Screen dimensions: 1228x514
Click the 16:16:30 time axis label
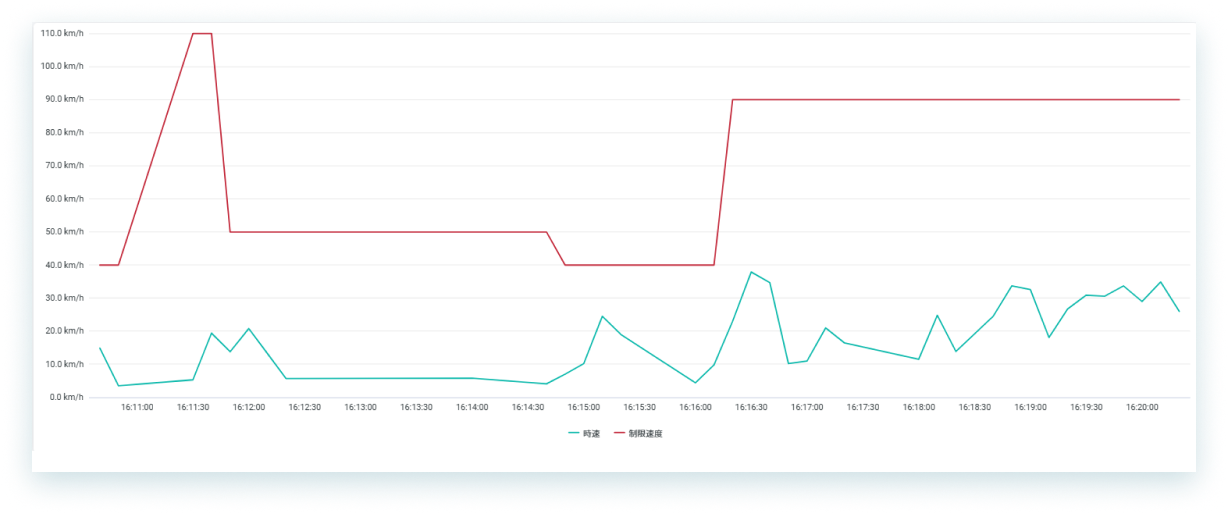click(x=751, y=408)
